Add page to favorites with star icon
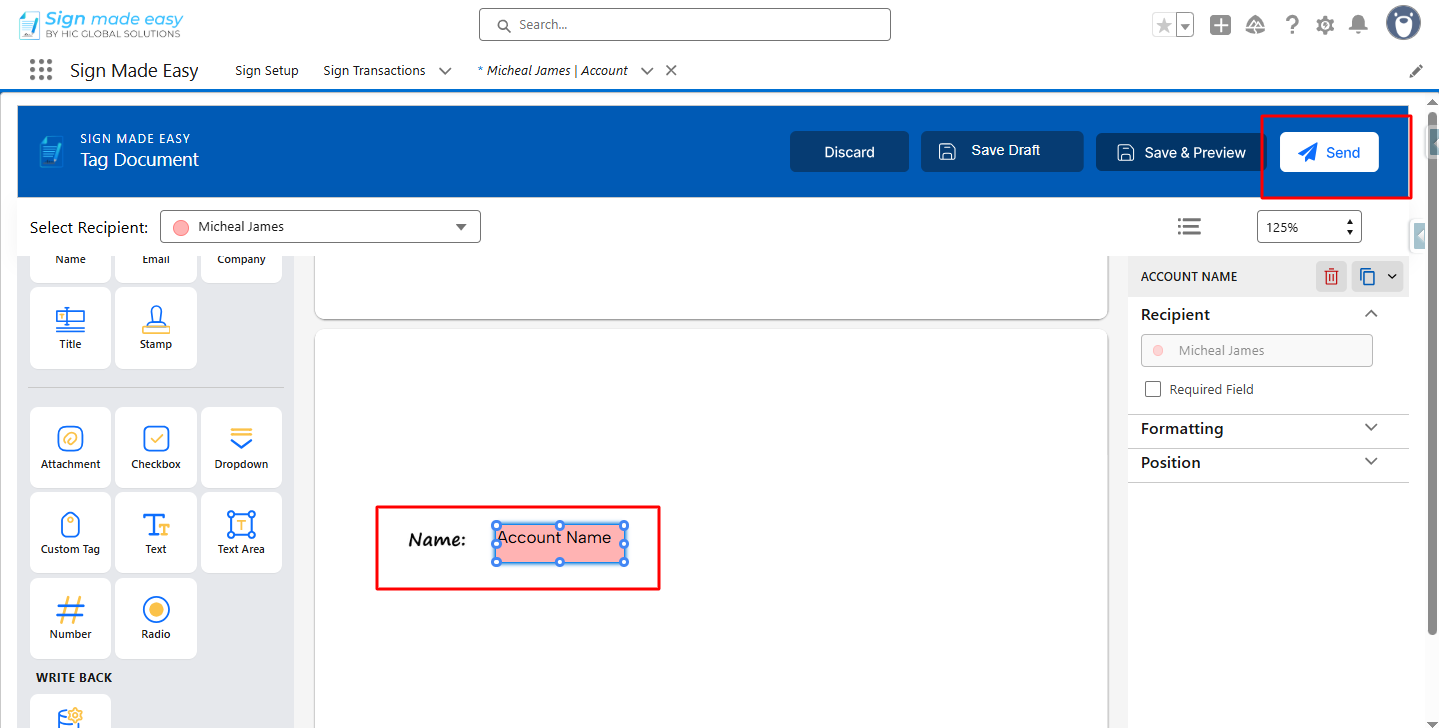Screen dimensions: 1439x728 (1164, 25)
